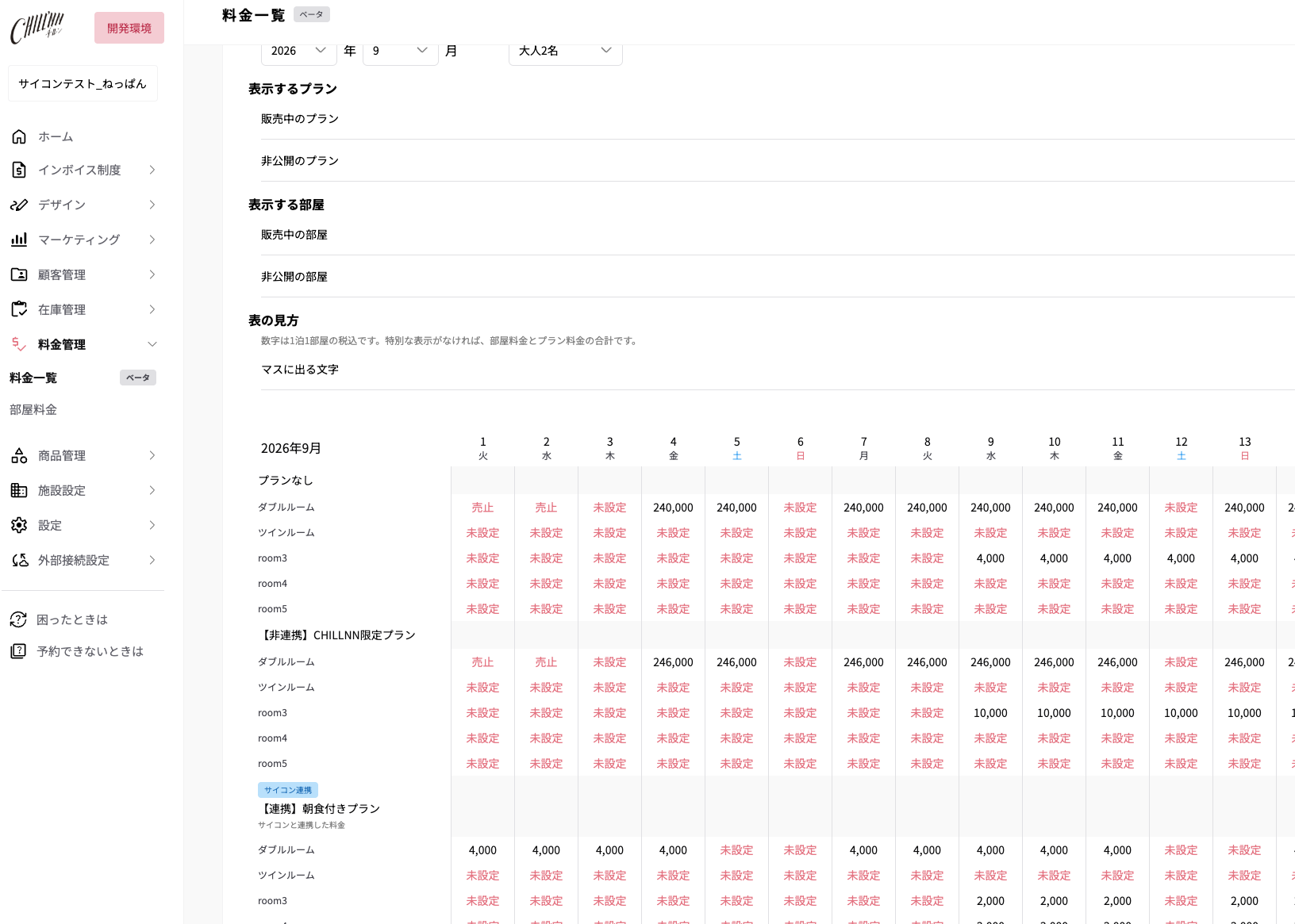Open the guest count dropdown 大人2名
The image size is (1295, 924).
point(566,51)
